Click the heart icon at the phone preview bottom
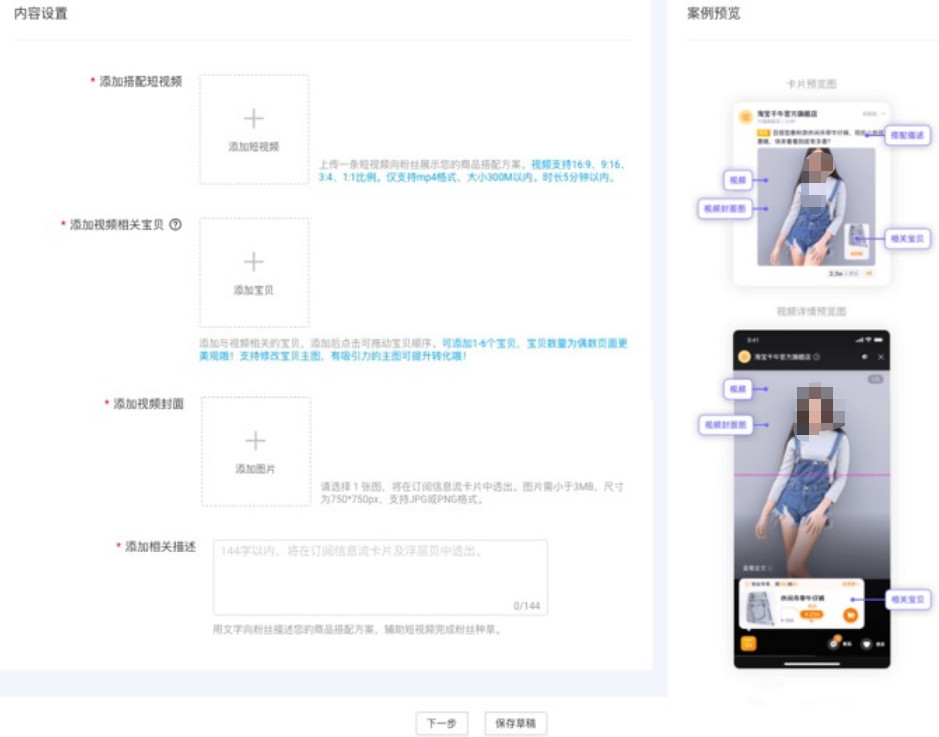 [866, 644]
